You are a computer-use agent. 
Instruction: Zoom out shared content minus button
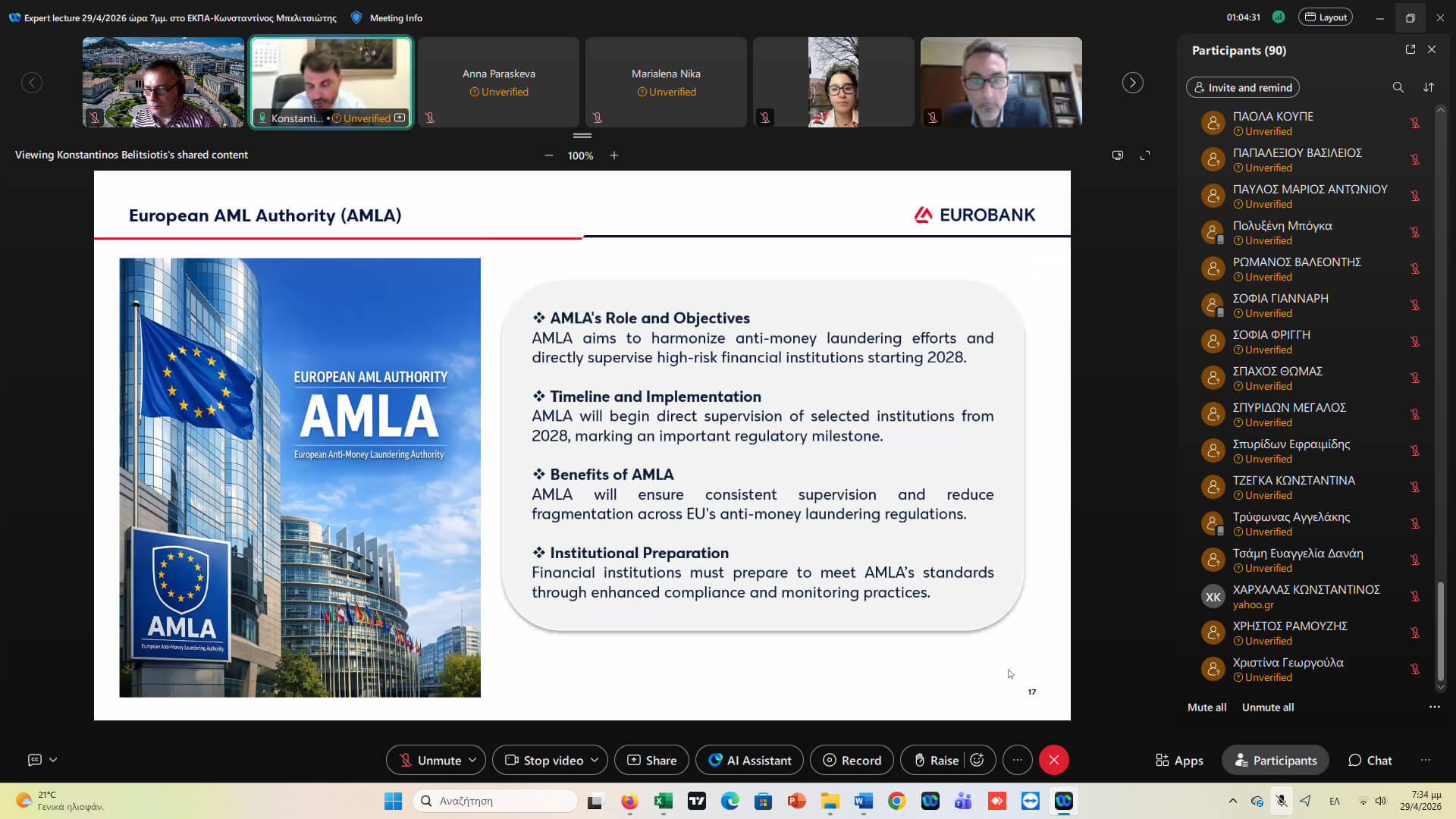tap(548, 155)
